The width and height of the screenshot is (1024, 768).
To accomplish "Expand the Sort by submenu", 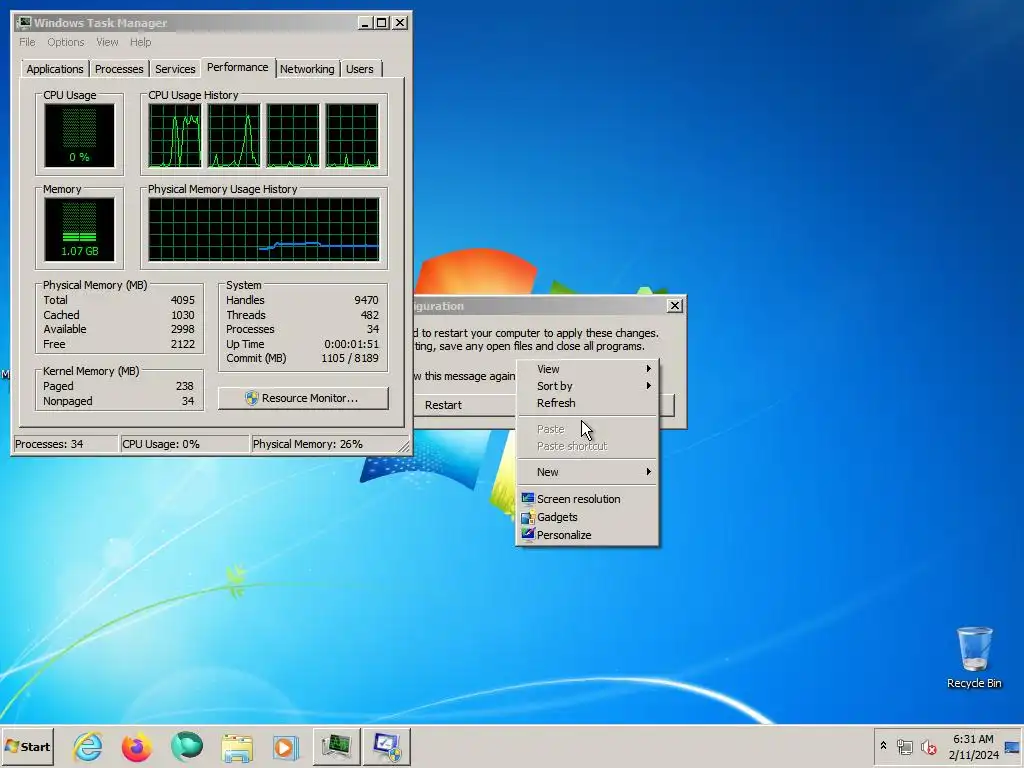I will (588, 386).
